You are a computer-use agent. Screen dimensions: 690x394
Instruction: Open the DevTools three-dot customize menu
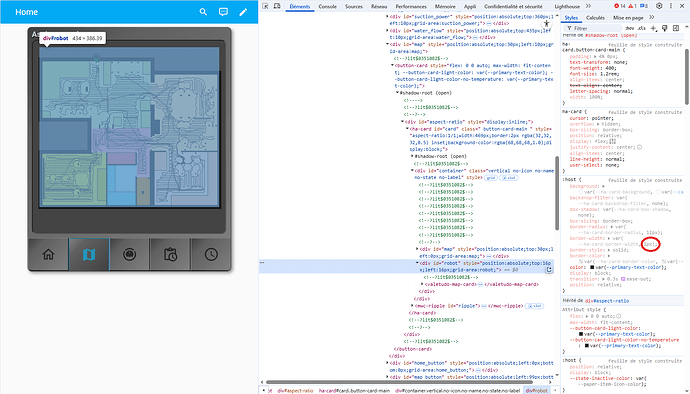tap(671, 6)
